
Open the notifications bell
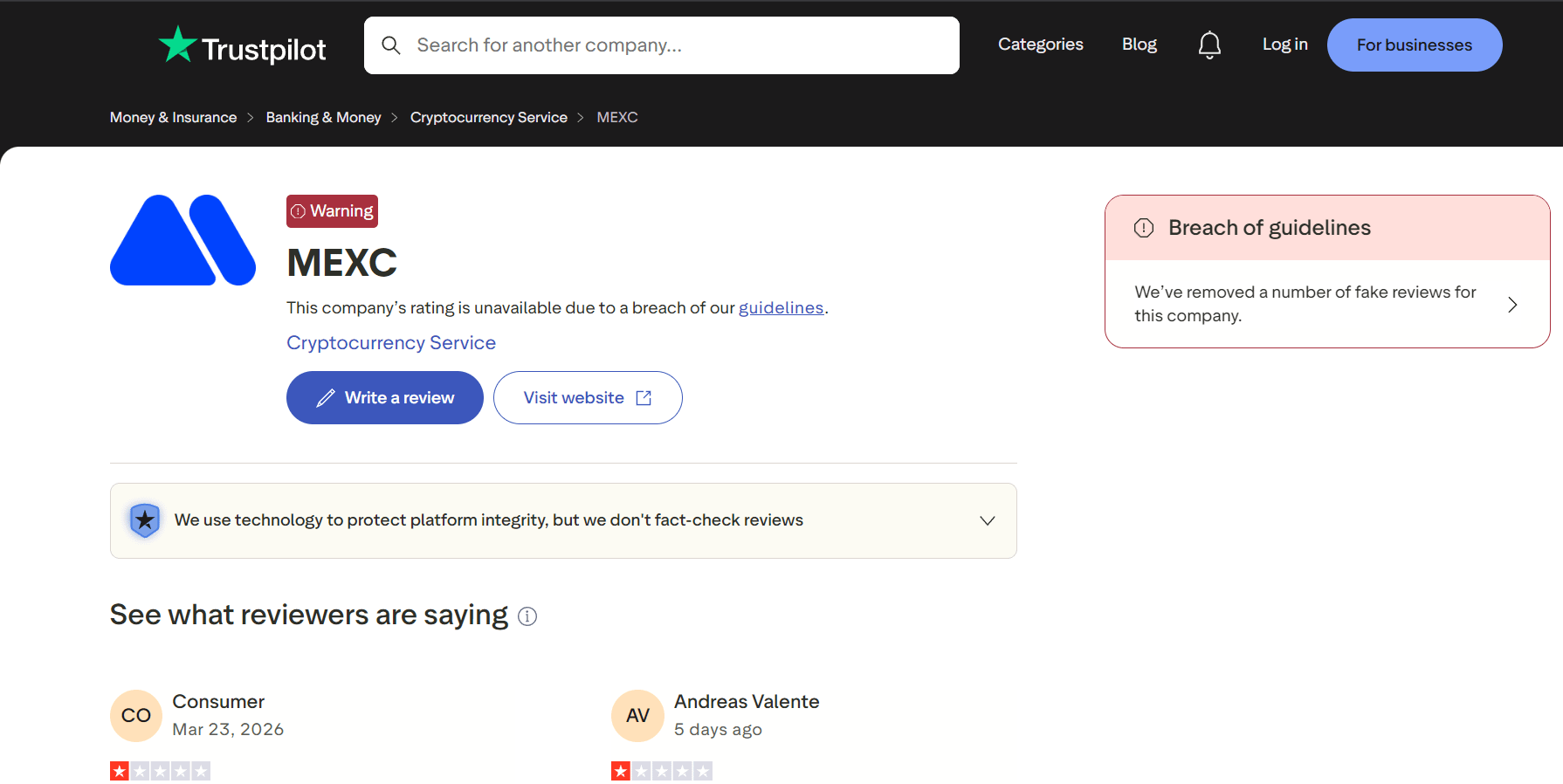[x=1209, y=45]
